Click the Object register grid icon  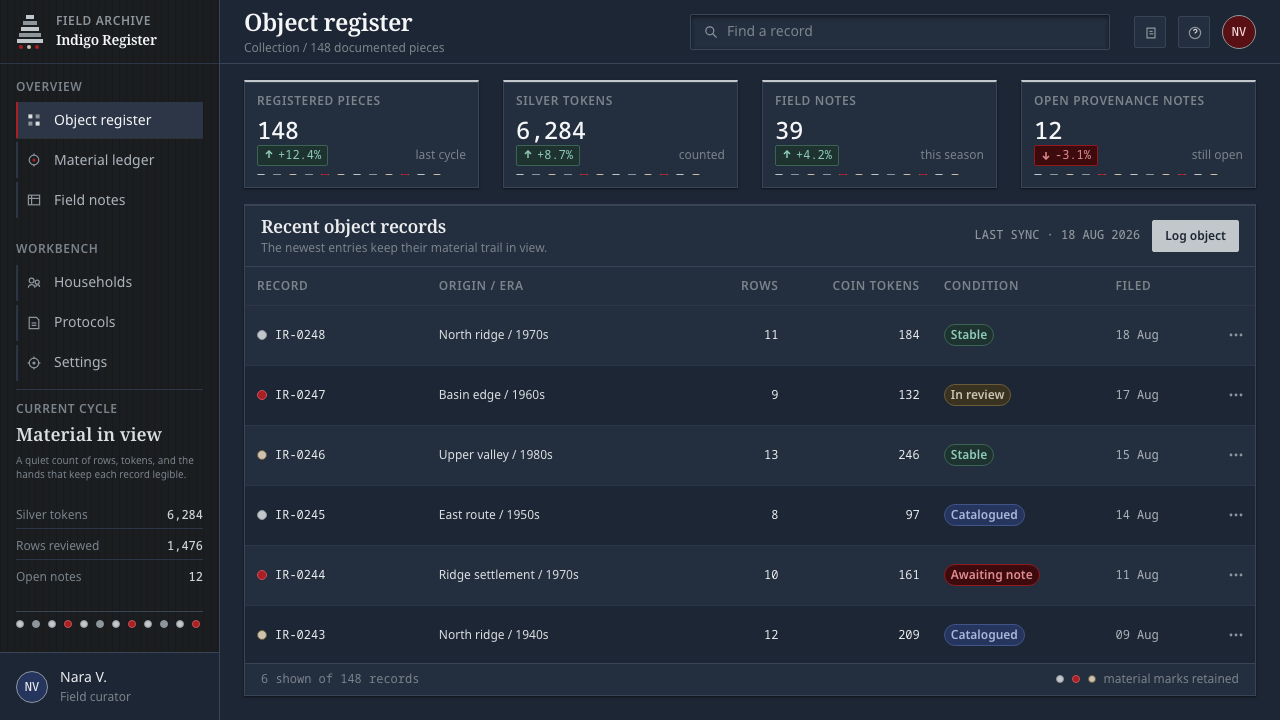tap(34, 120)
